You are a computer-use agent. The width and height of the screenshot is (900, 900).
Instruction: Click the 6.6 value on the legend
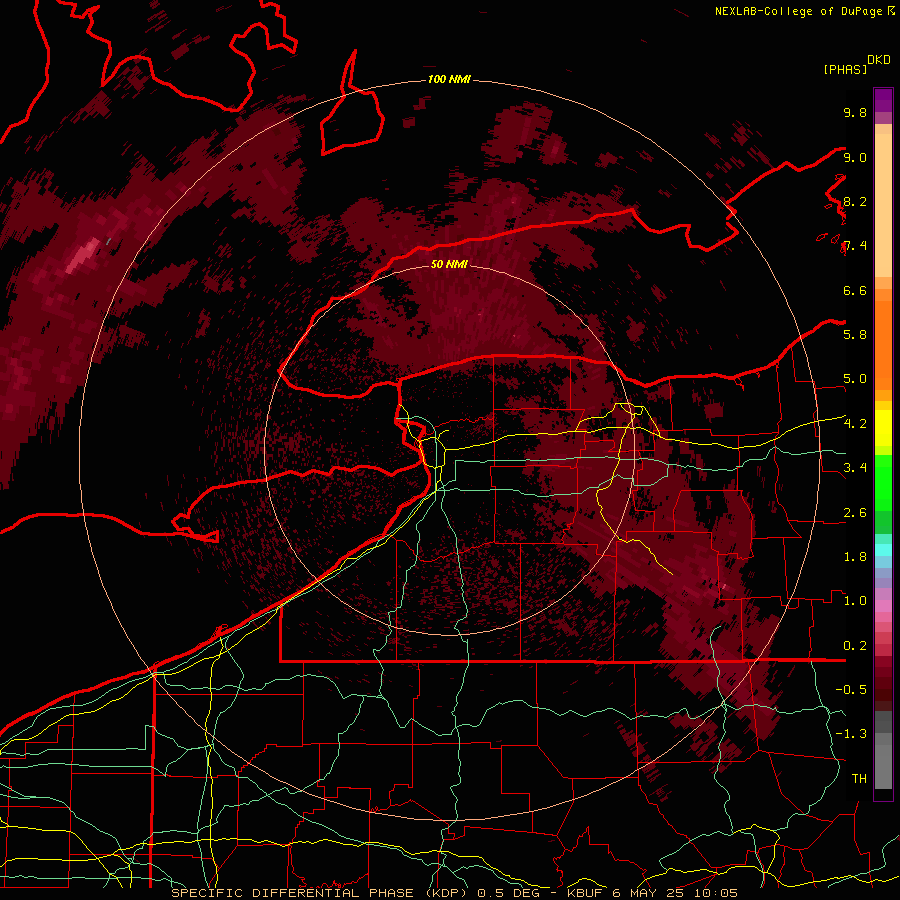(855, 290)
